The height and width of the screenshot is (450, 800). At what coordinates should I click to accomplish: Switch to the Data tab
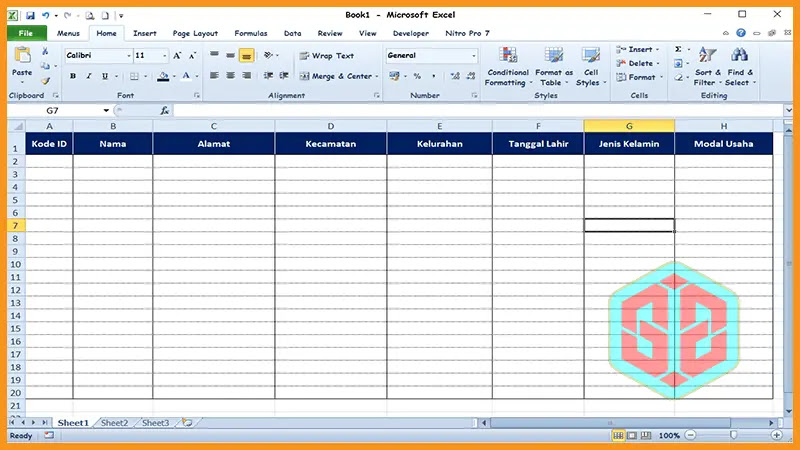coord(292,33)
